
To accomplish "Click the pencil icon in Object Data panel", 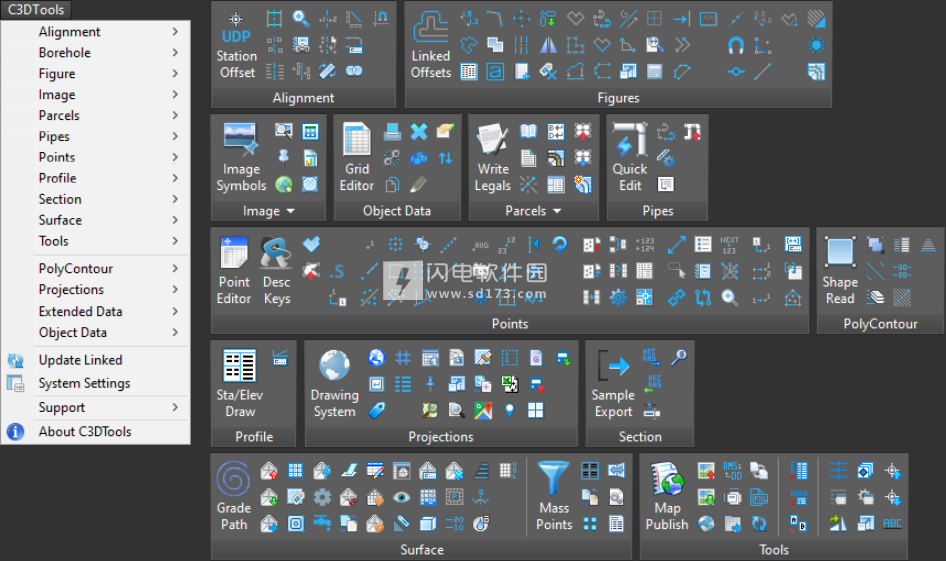I will click(x=419, y=184).
